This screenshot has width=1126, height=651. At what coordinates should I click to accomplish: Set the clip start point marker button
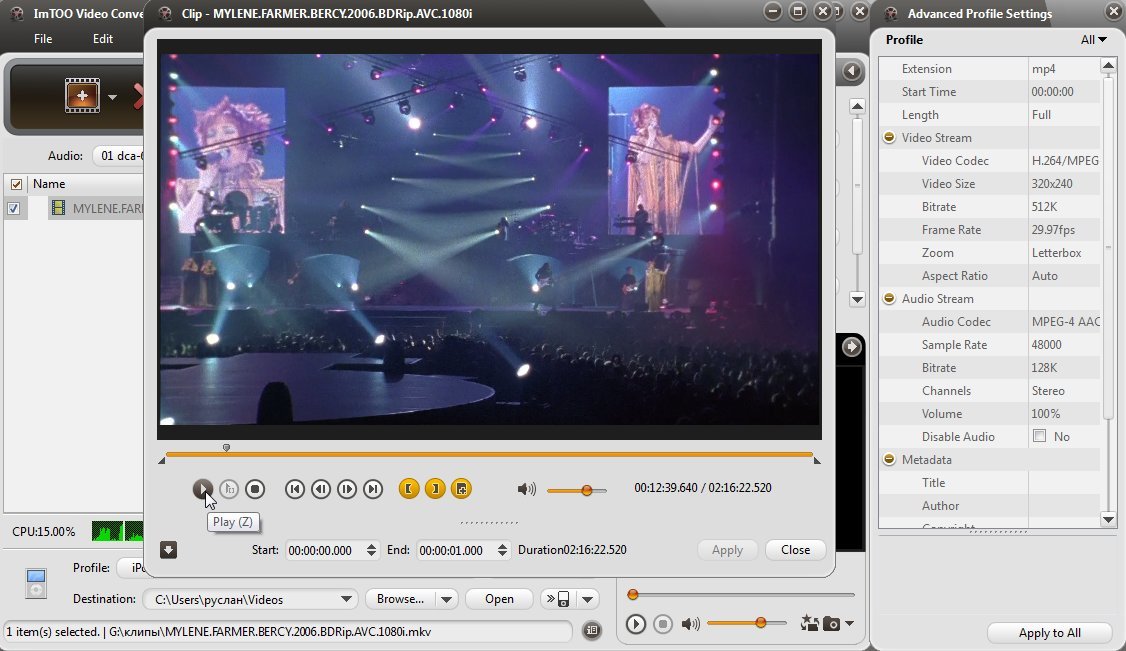click(409, 489)
